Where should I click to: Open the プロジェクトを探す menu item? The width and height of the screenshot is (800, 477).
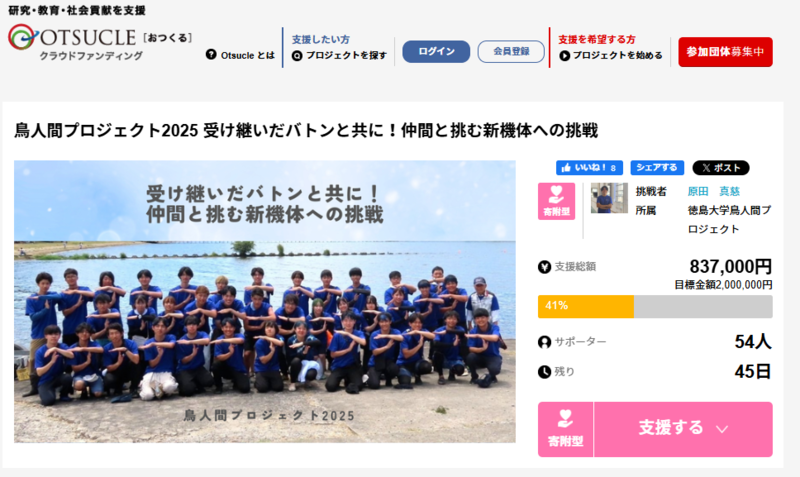tap(339, 56)
